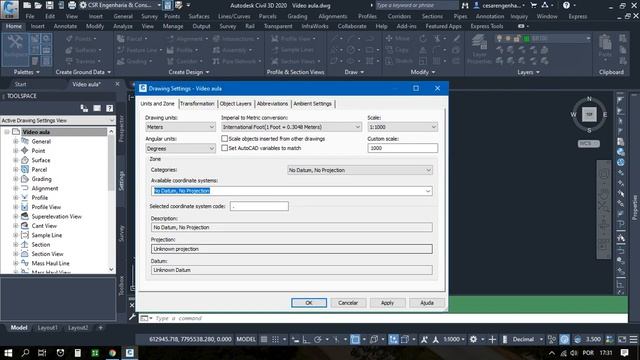Viewport: 640px width, 360px height.
Task: Click the Open file icon in quick access toolbar
Action: pyautogui.click(x=38, y=5)
